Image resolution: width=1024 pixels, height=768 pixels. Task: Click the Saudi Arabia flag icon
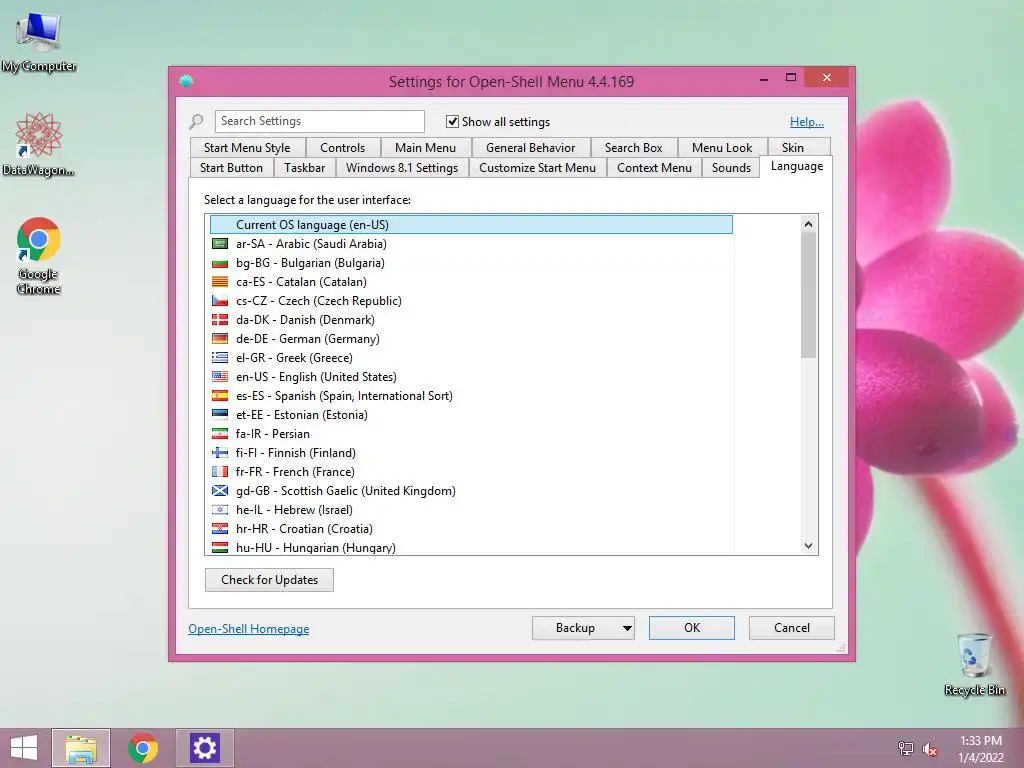click(220, 244)
